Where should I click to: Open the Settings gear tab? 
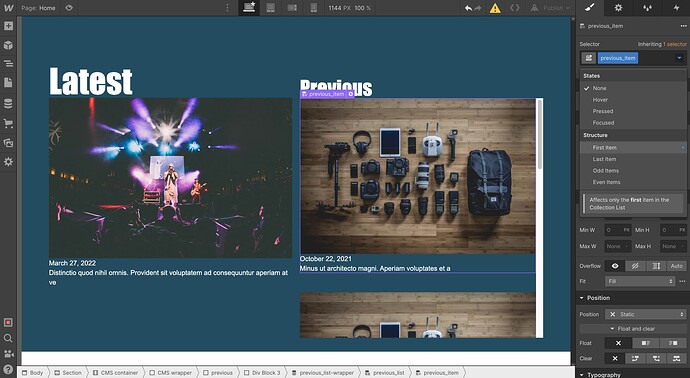tap(618, 8)
